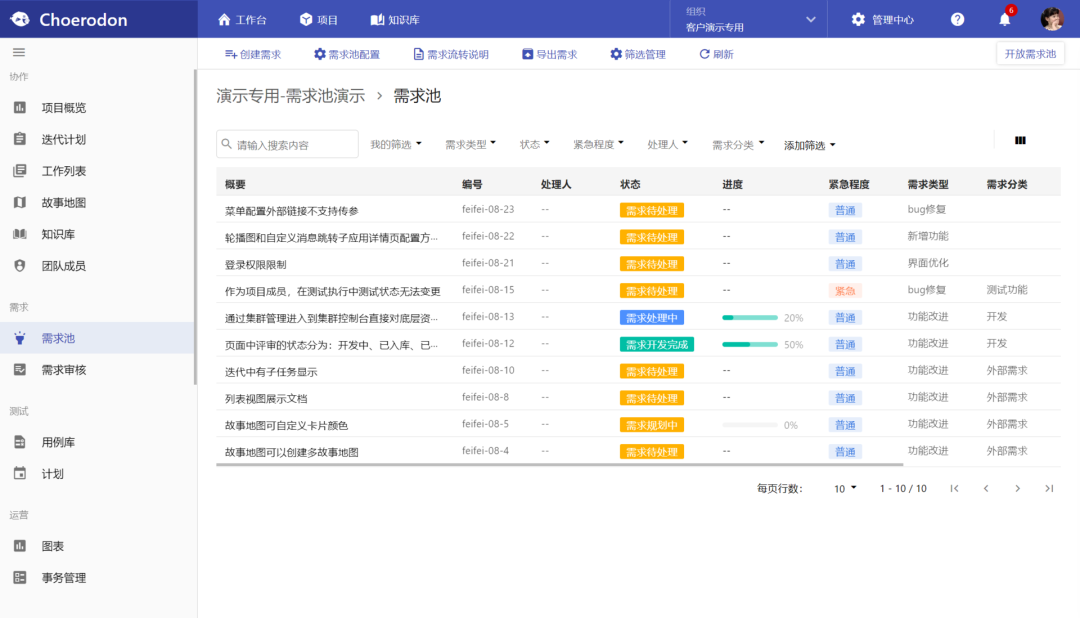Viewport: 1080px width, 618px height.
Task: Click the hamburger menu icon to collapse sidebar
Action: 19,52
